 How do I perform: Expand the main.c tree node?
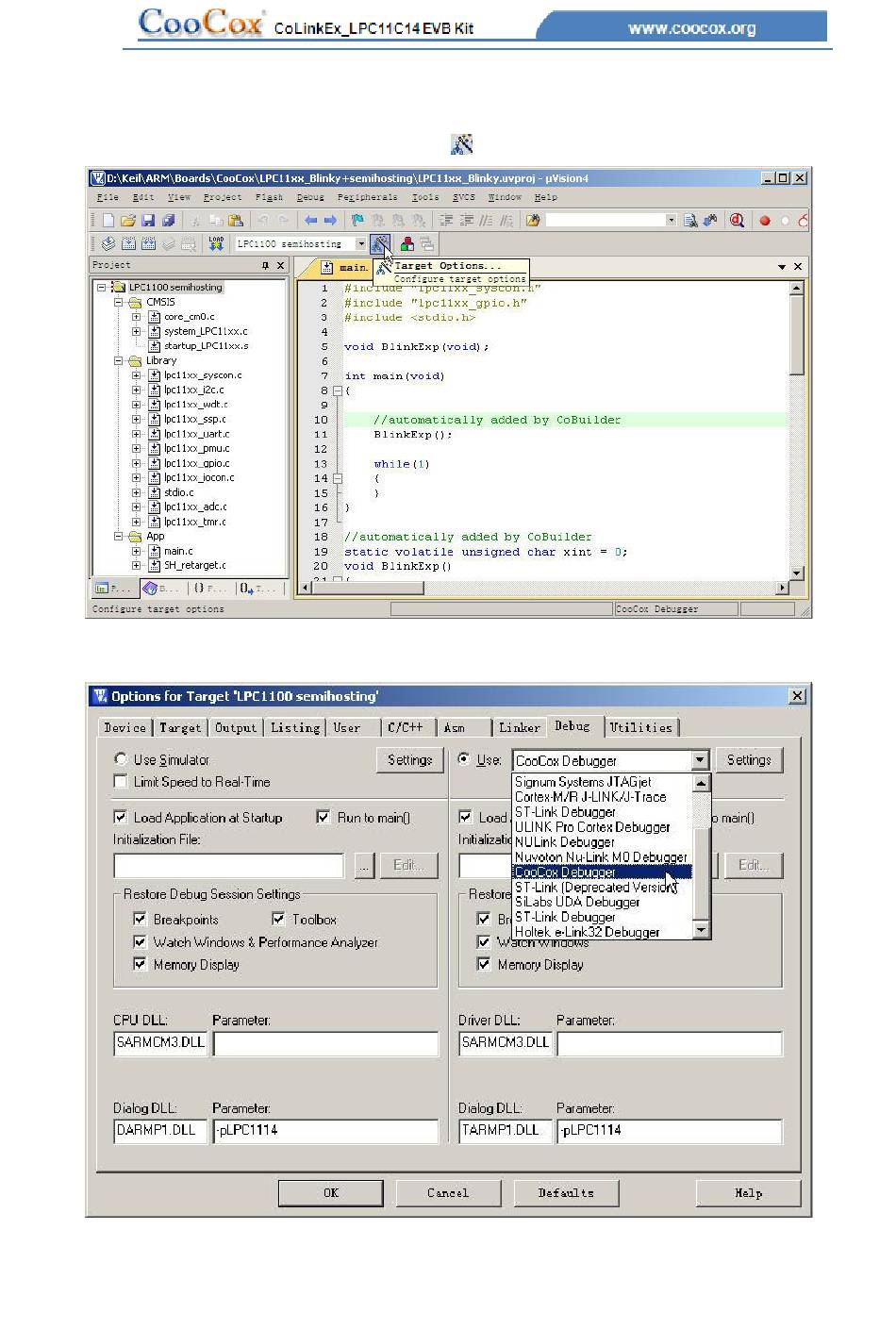tap(136, 551)
